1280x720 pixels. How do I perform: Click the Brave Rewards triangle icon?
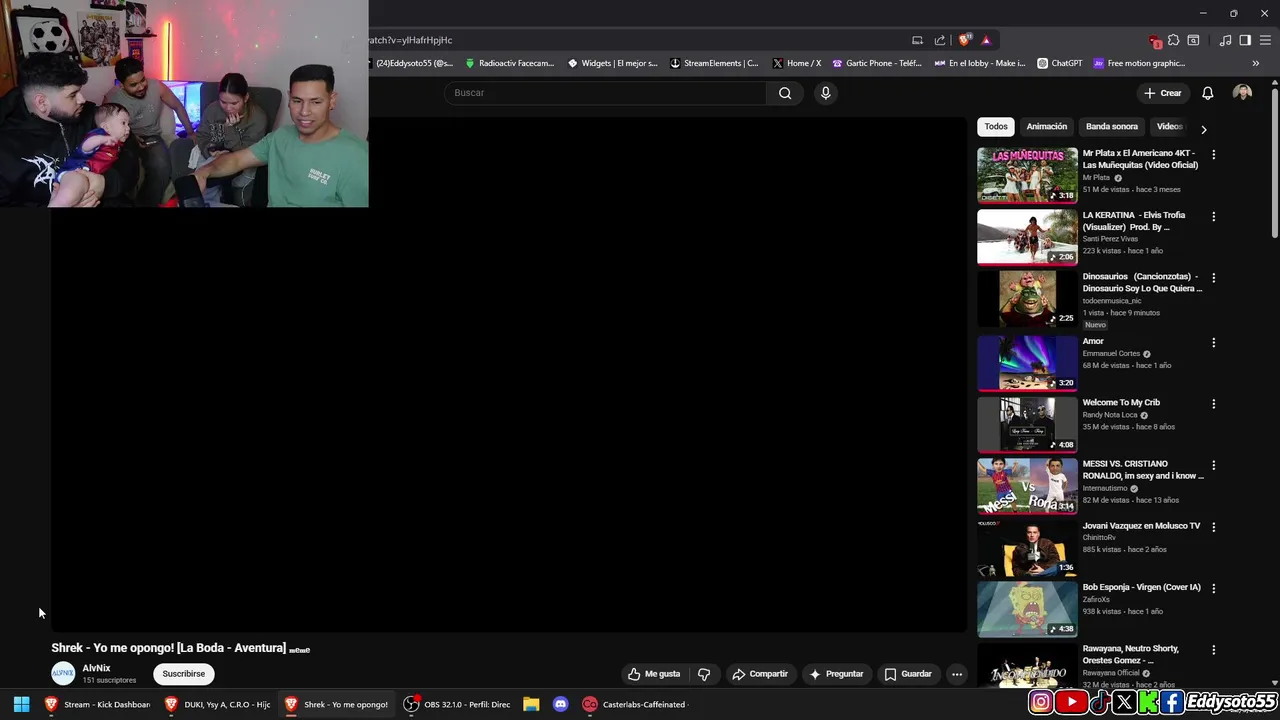[986, 40]
